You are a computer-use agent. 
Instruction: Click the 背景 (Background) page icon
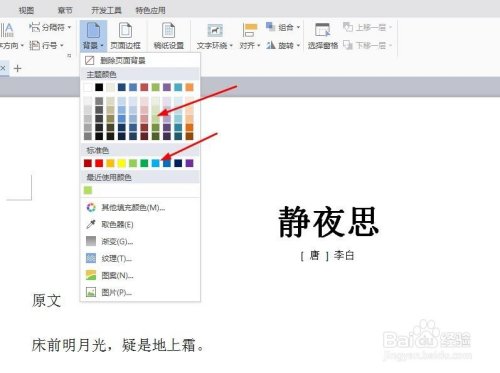pyautogui.click(x=93, y=30)
